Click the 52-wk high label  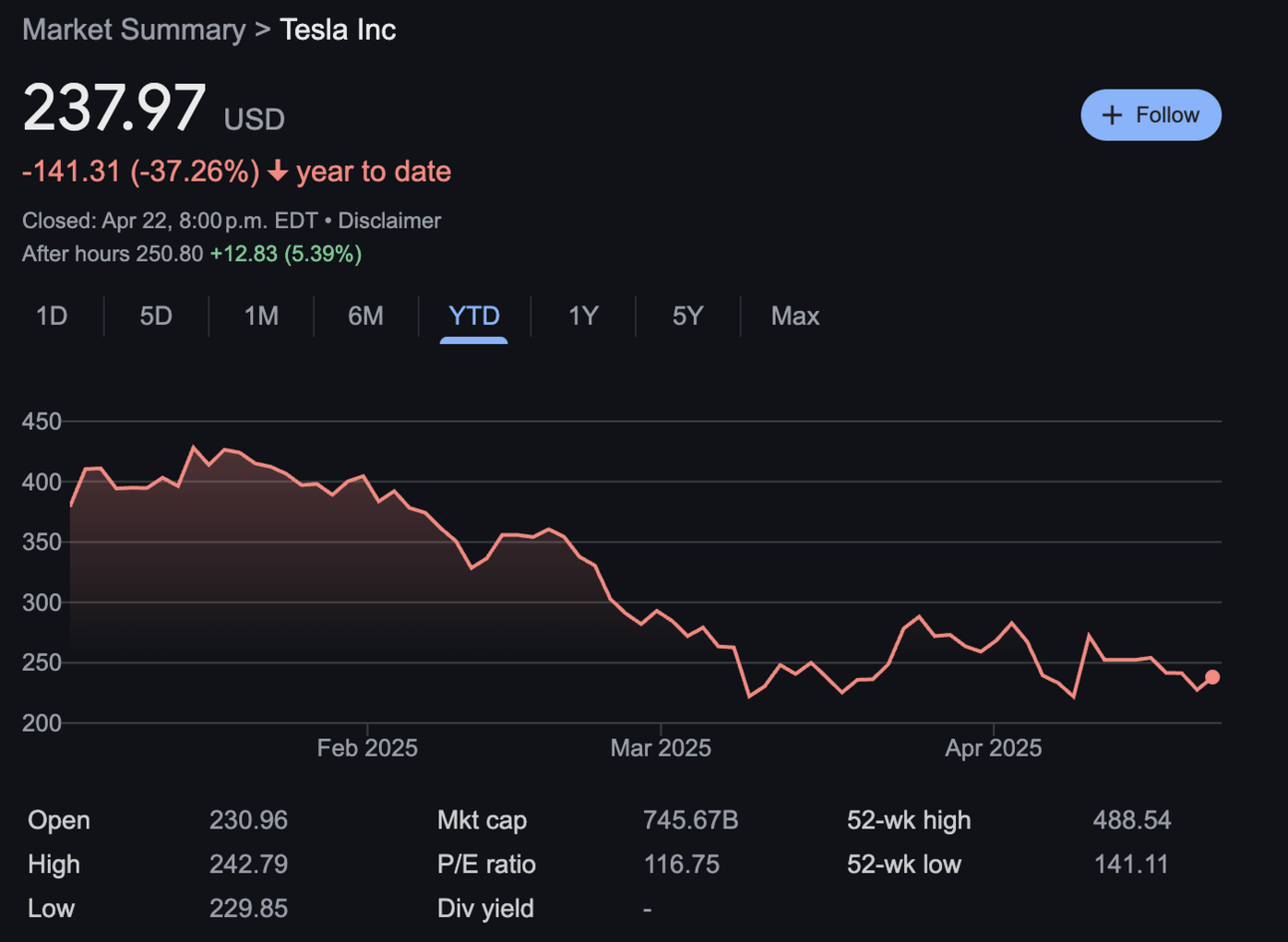(908, 820)
